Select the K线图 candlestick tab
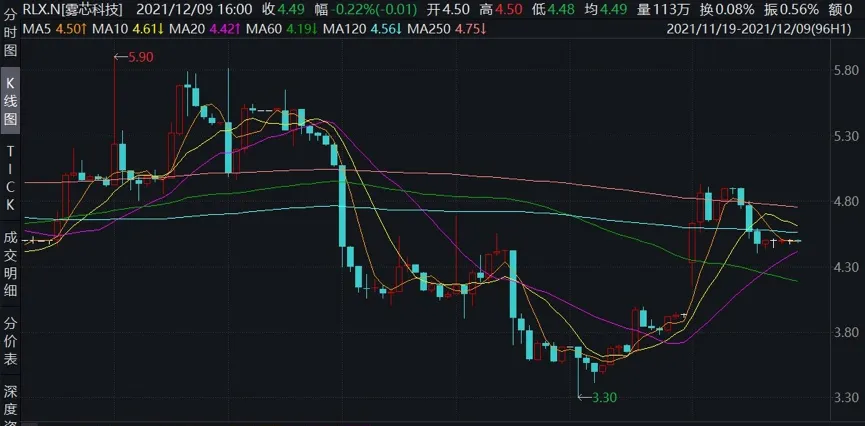This screenshot has height=426, width=865. (x=10, y=101)
